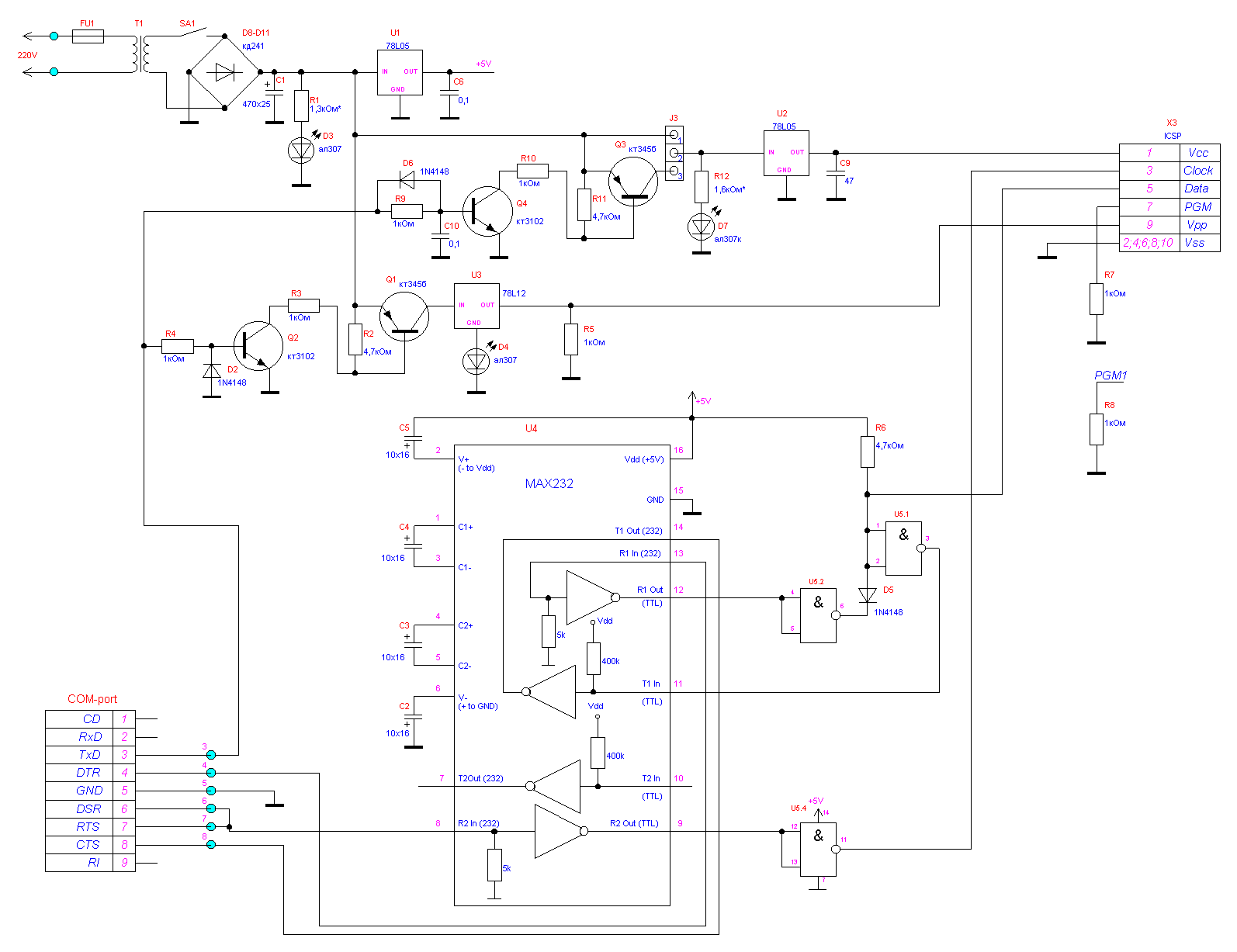1237x952 pixels.
Task: Click the Q4 transistor symbol
Action: pos(487,211)
